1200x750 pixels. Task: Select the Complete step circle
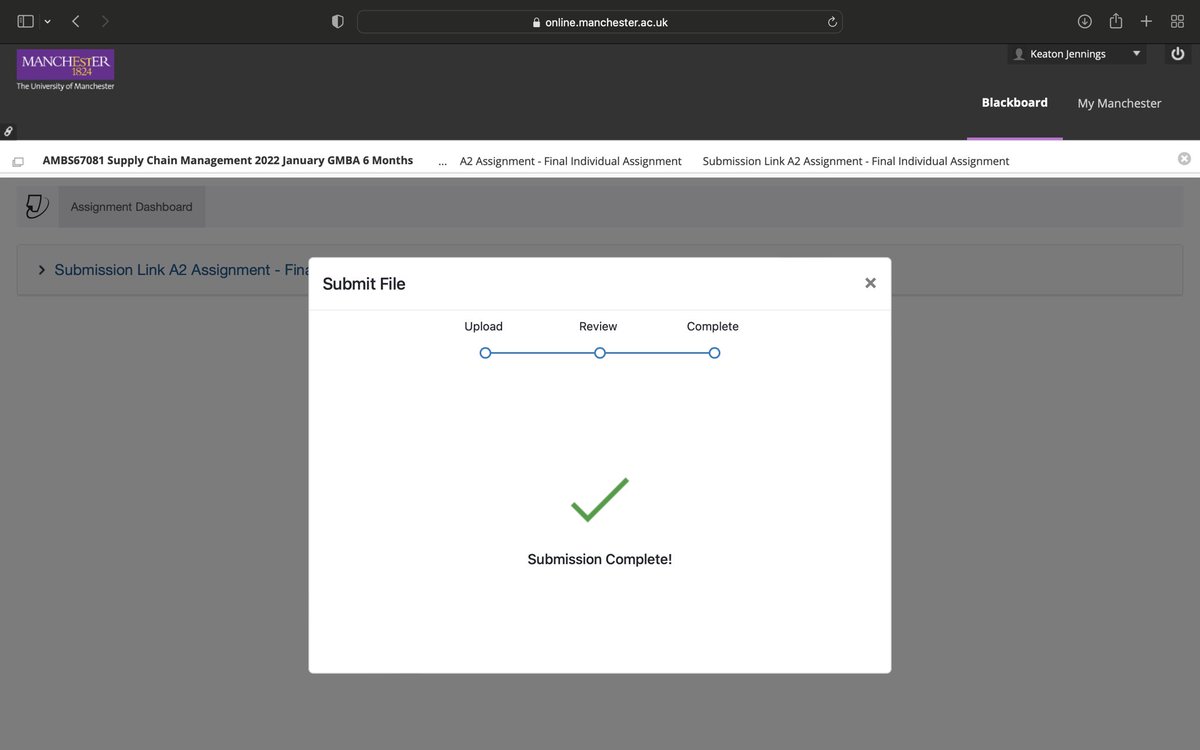click(x=714, y=353)
